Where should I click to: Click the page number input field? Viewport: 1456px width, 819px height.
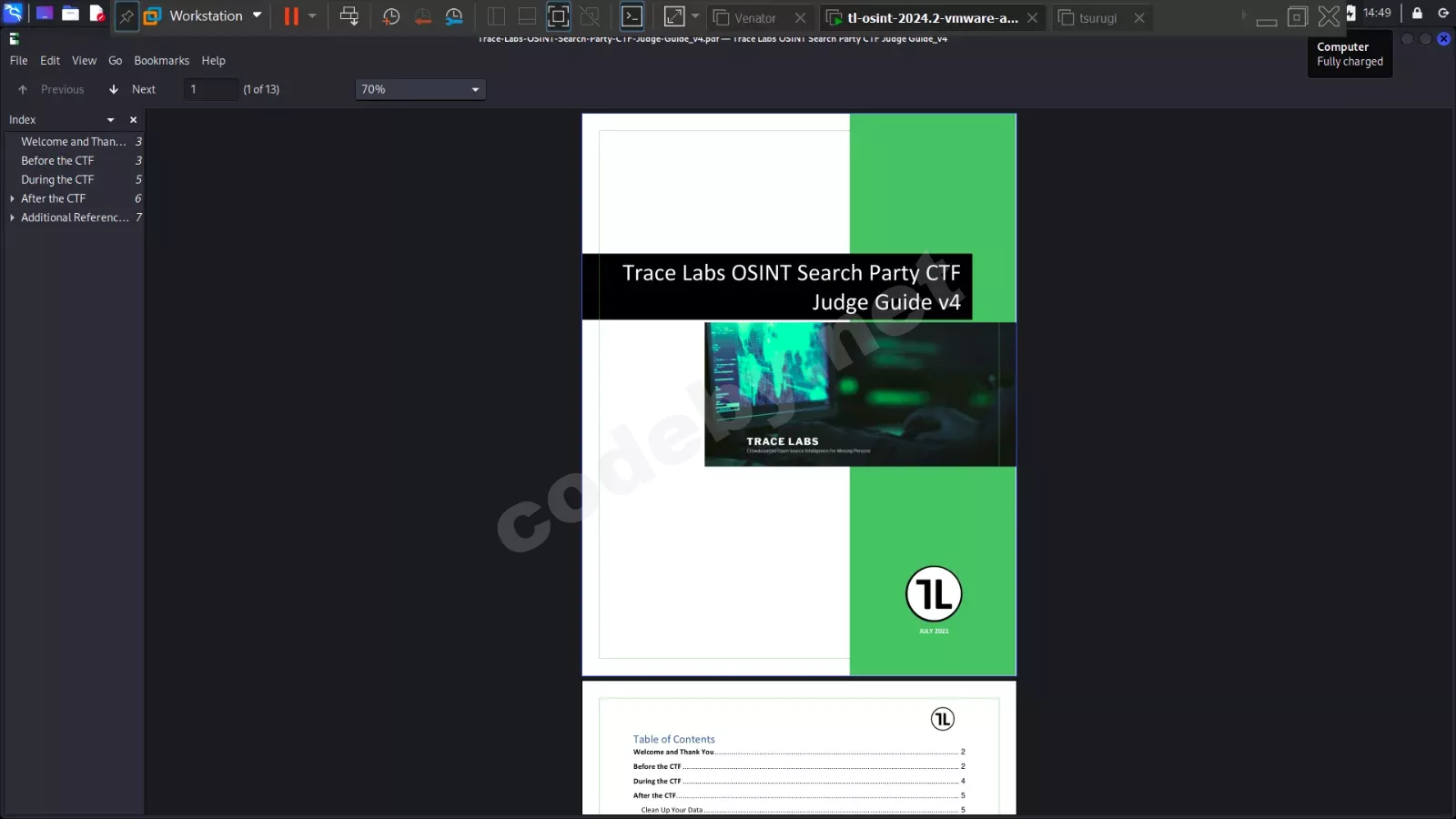210,89
